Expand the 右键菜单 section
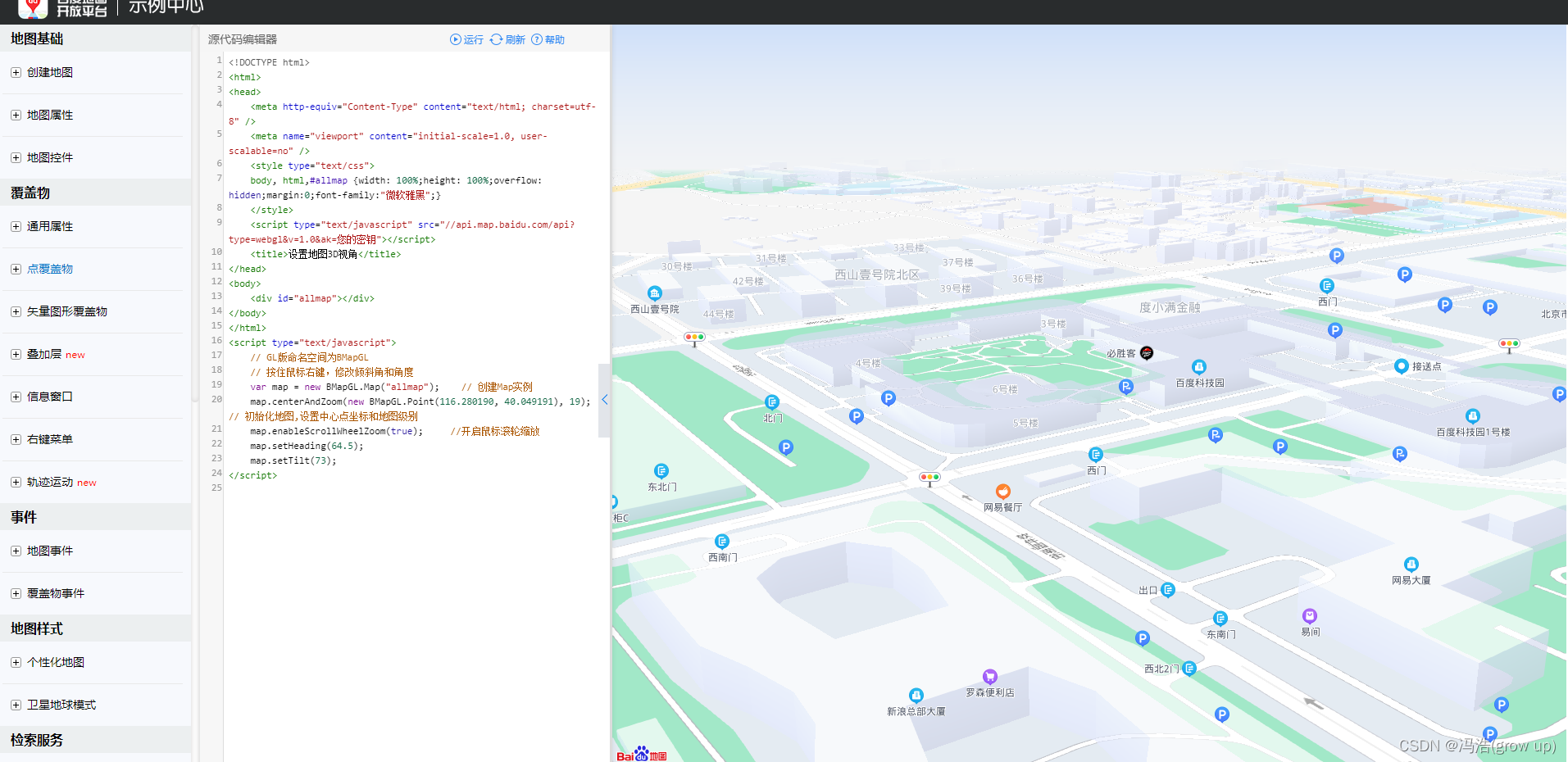This screenshot has width=1568, height=762. pyautogui.click(x=16, y=439)
